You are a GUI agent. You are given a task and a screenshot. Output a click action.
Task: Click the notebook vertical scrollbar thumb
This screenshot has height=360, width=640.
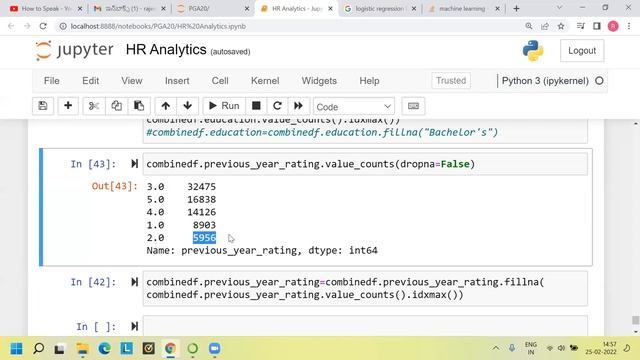point(636,320)
